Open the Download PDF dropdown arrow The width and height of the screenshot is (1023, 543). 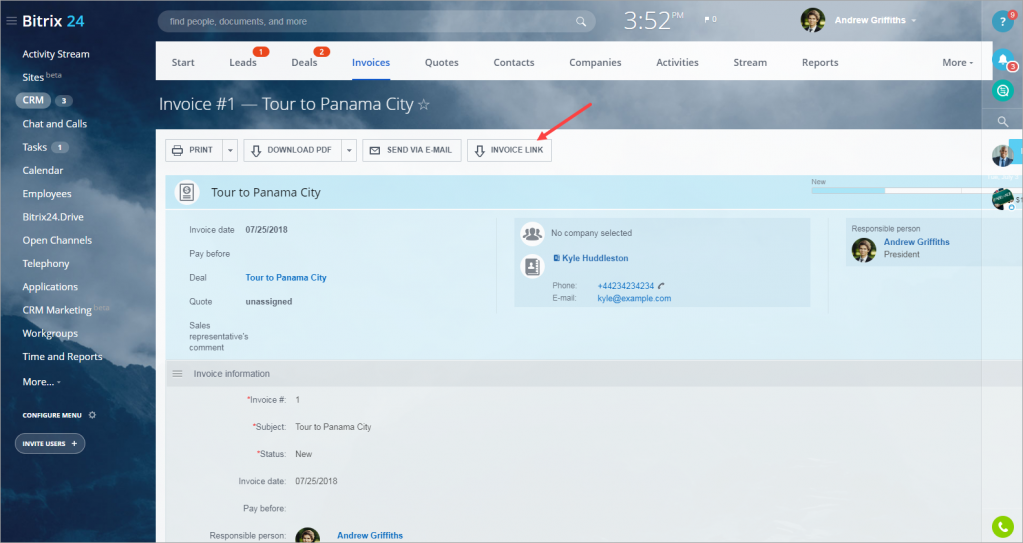[349, 150]
